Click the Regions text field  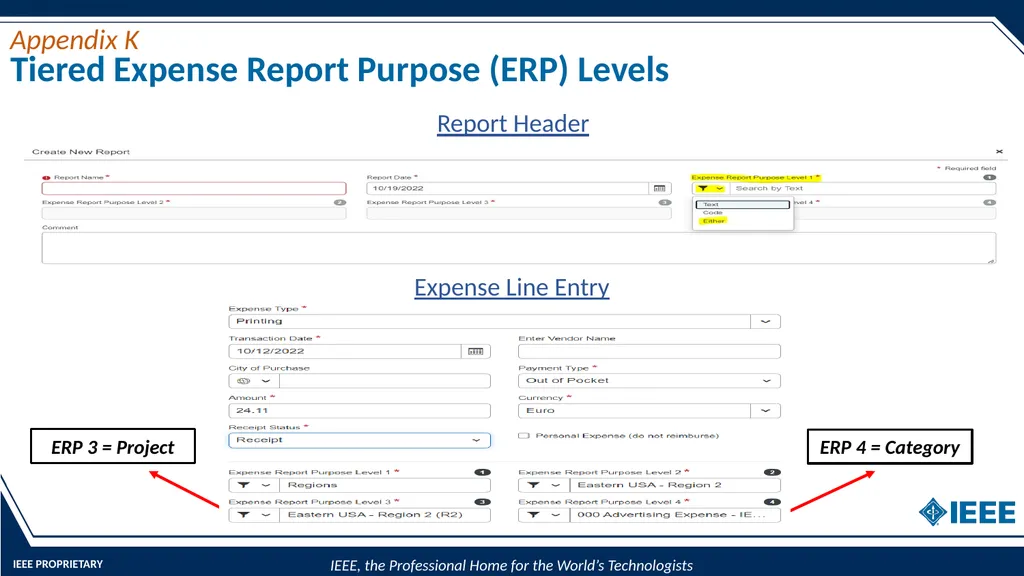385,485
